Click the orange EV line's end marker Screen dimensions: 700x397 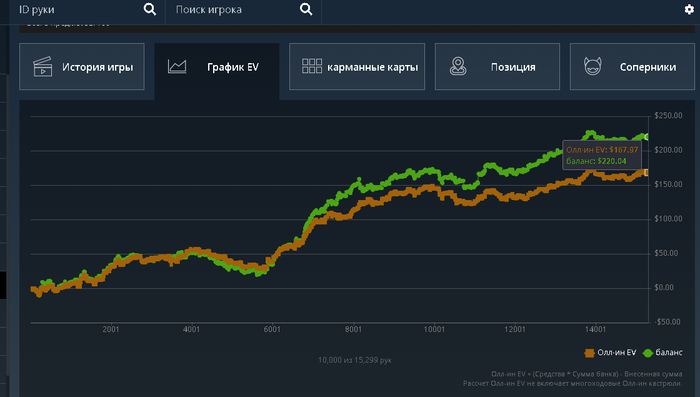pos(646,172)
